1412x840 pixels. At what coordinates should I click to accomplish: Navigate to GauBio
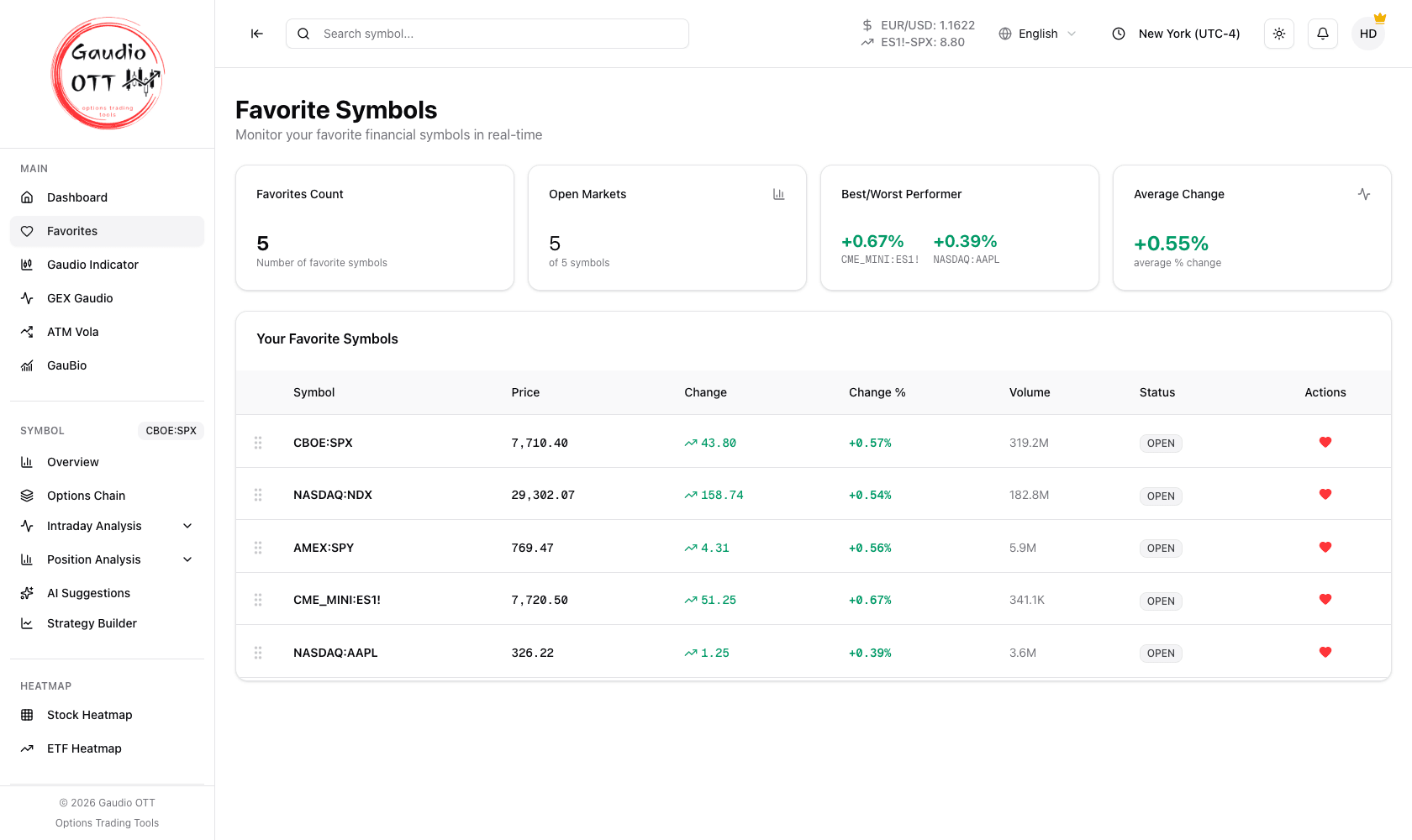(107, 365)
